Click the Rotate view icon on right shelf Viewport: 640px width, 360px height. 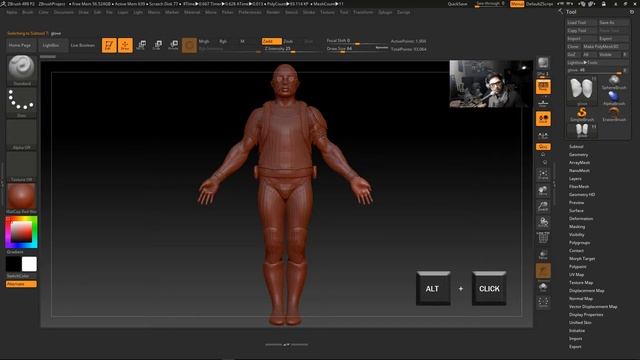(543, 222)
